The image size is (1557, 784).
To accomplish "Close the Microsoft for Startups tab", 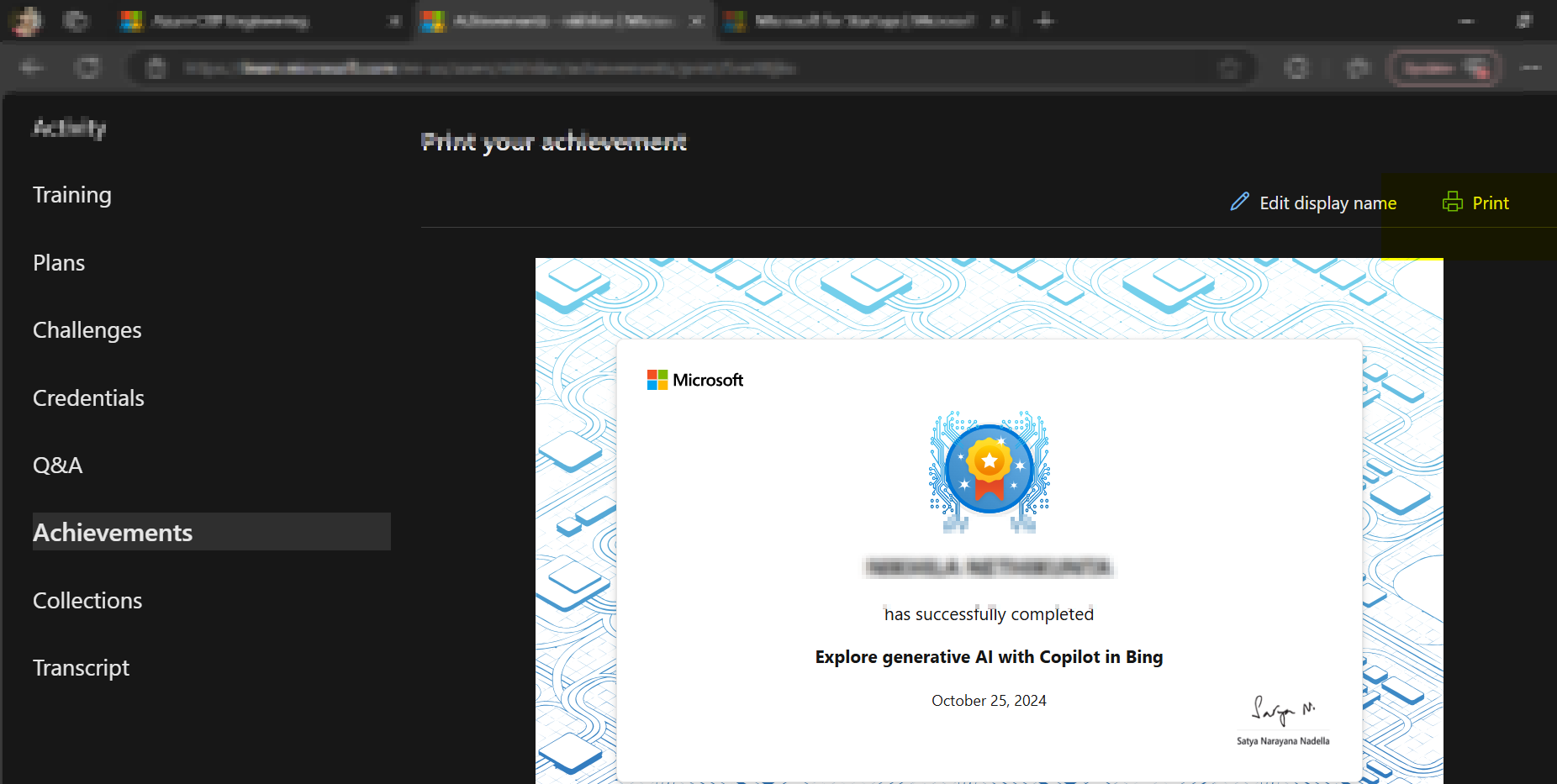I will coord(998,21).
